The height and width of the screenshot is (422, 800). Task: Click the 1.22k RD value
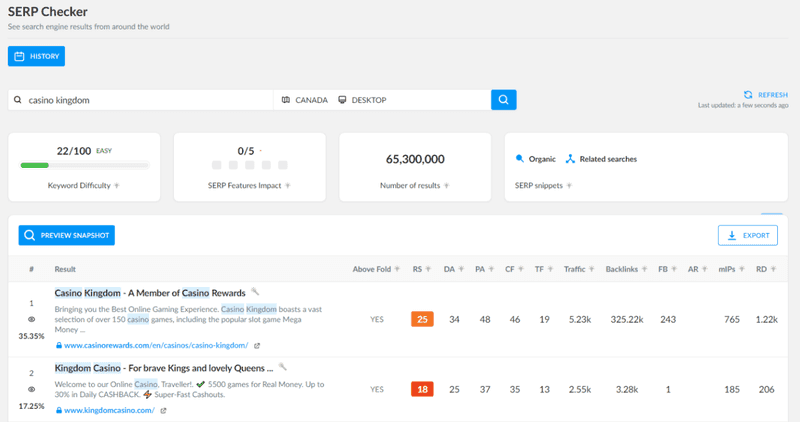click(766, 319)
